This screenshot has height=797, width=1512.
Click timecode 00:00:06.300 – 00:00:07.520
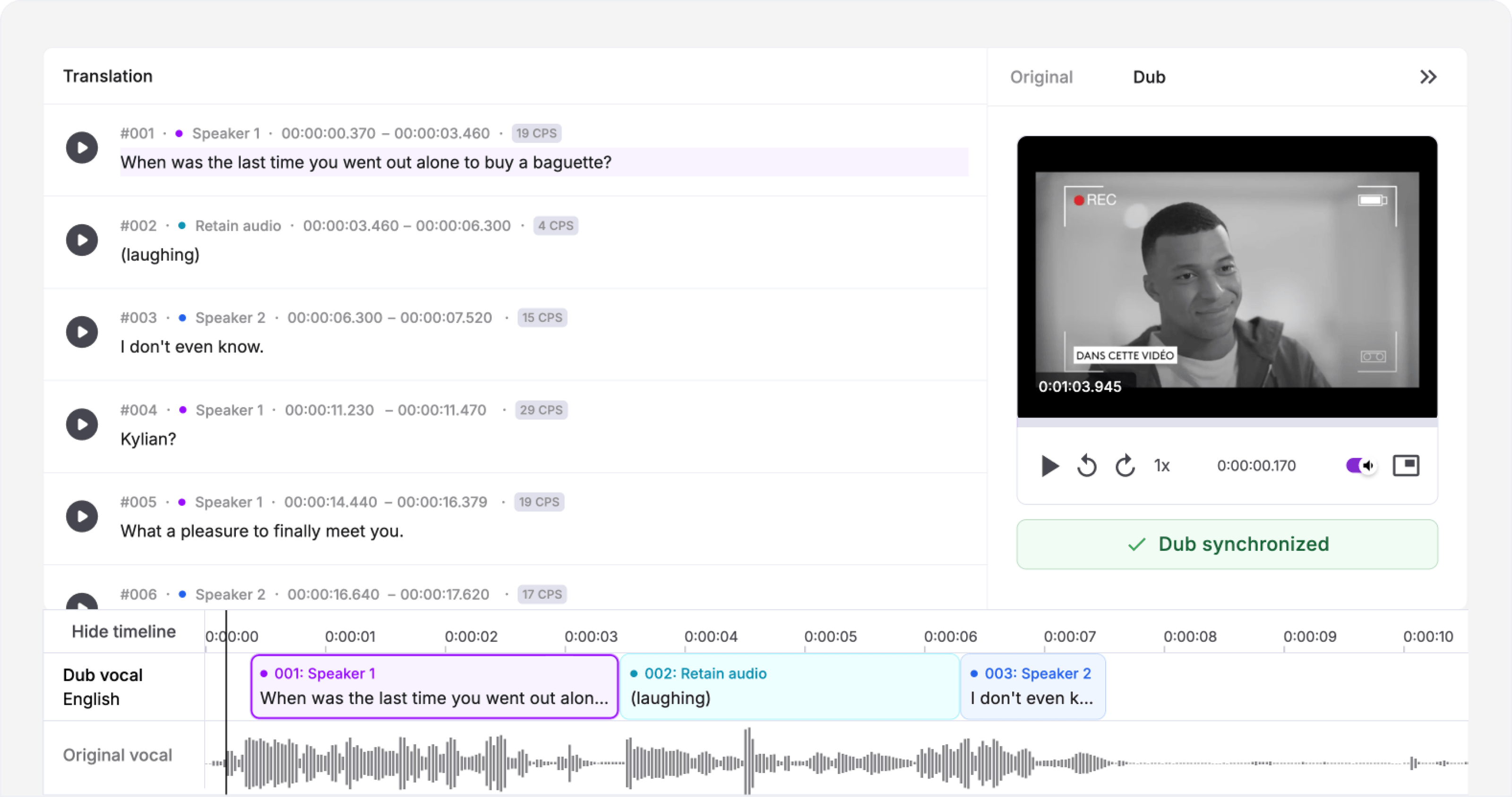click(x=390, y=318)
